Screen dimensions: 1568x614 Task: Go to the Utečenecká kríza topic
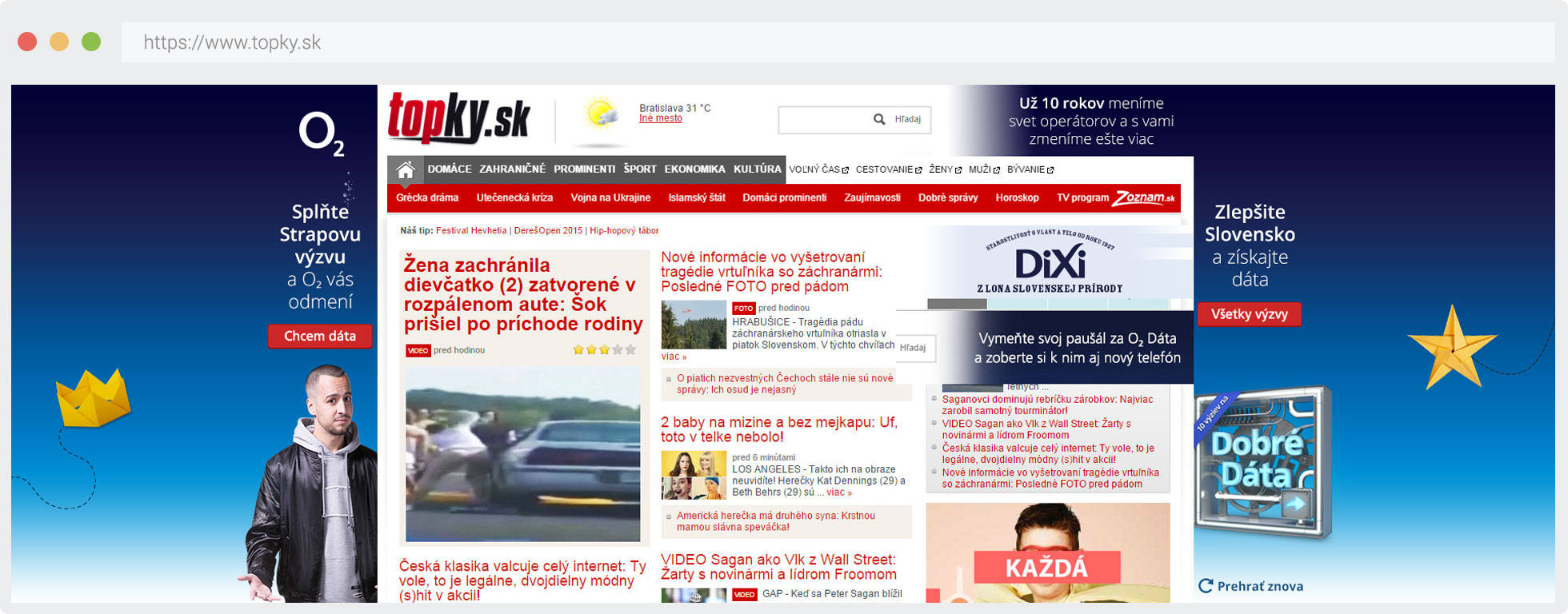(514, 198)
